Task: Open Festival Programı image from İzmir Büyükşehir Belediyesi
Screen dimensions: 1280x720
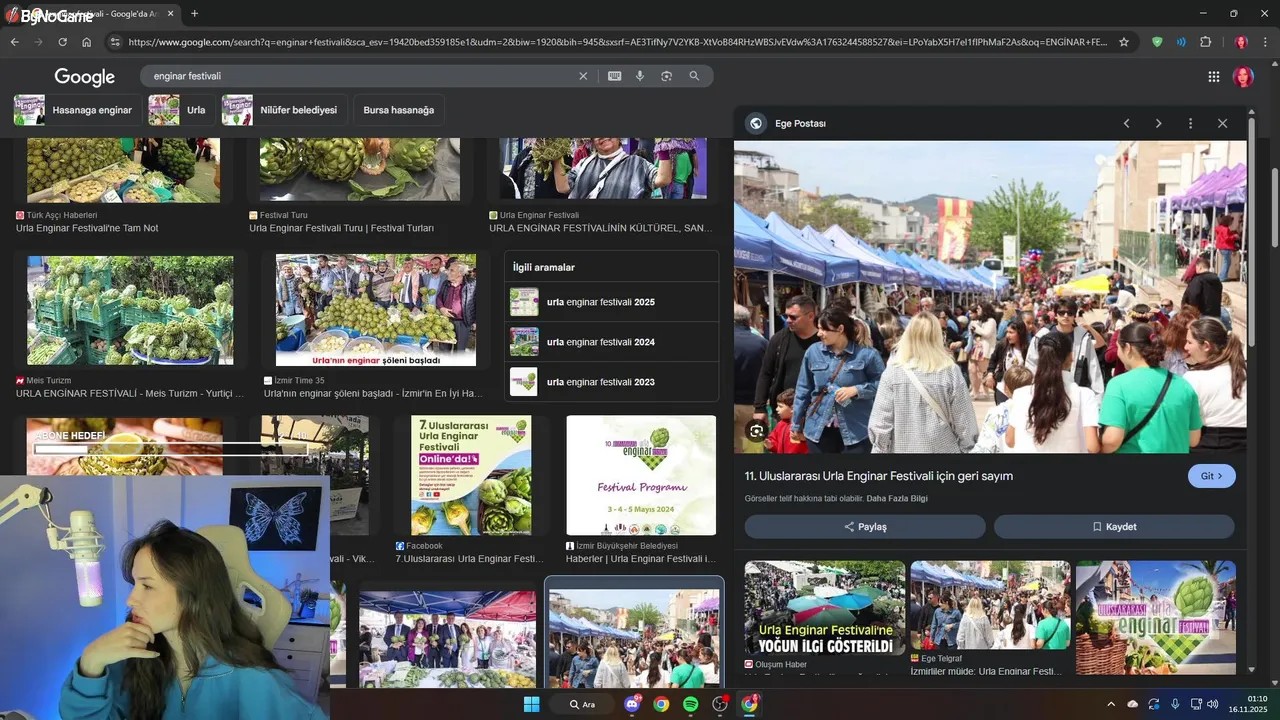Action: coord(641,476)
